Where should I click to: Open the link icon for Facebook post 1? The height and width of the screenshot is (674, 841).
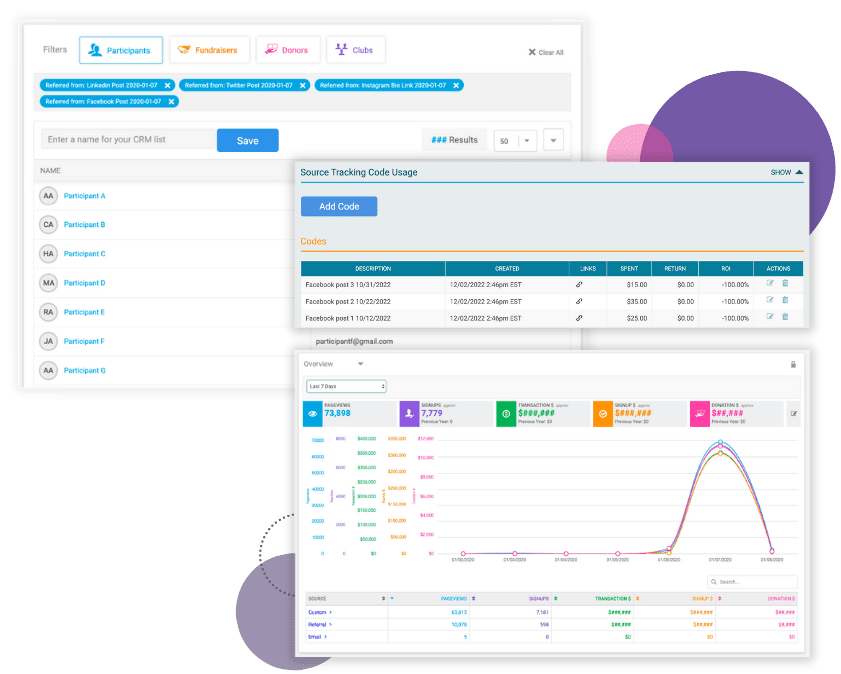tap(579, 318)
